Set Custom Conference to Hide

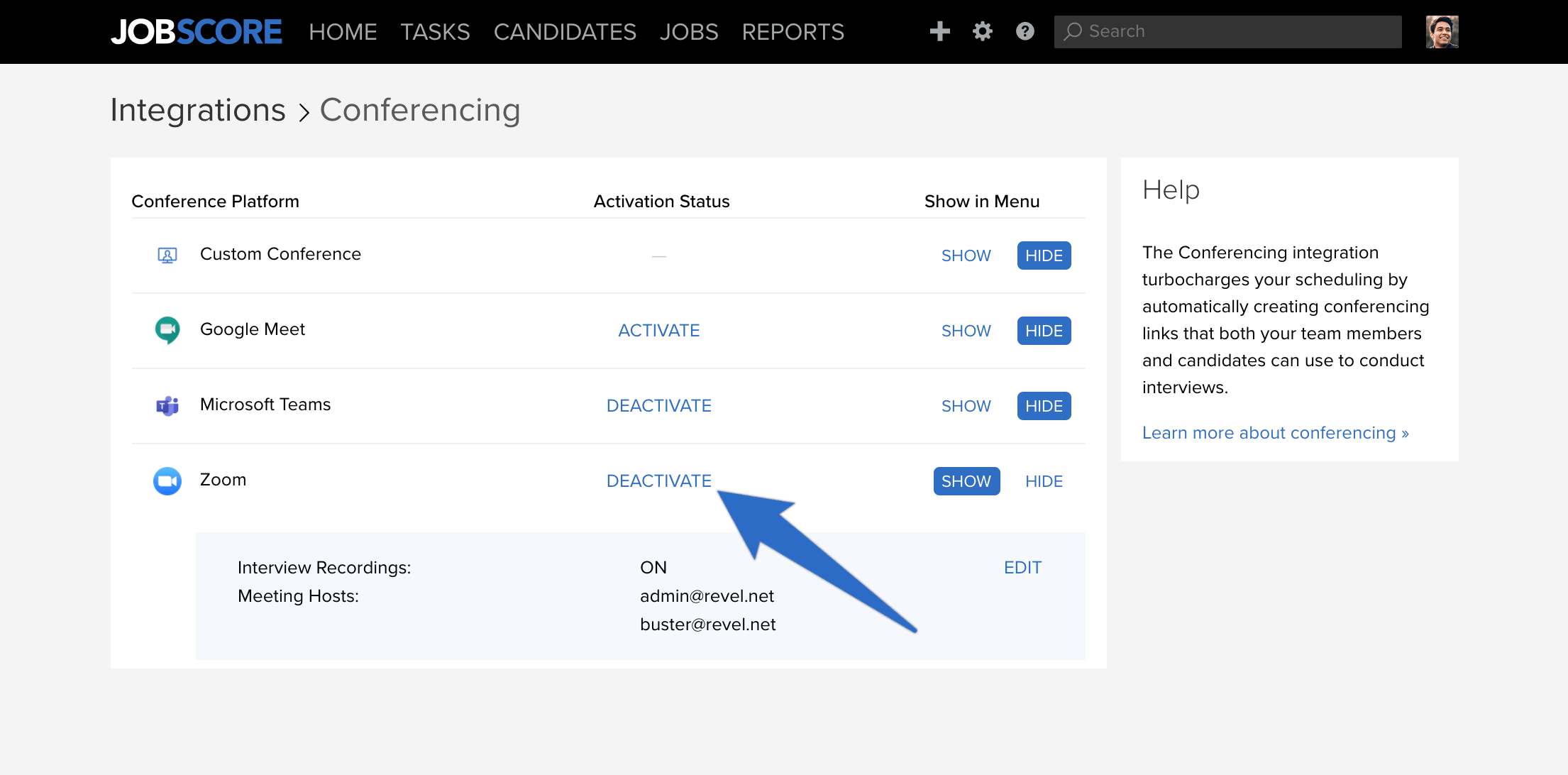tap(1044, 255)
